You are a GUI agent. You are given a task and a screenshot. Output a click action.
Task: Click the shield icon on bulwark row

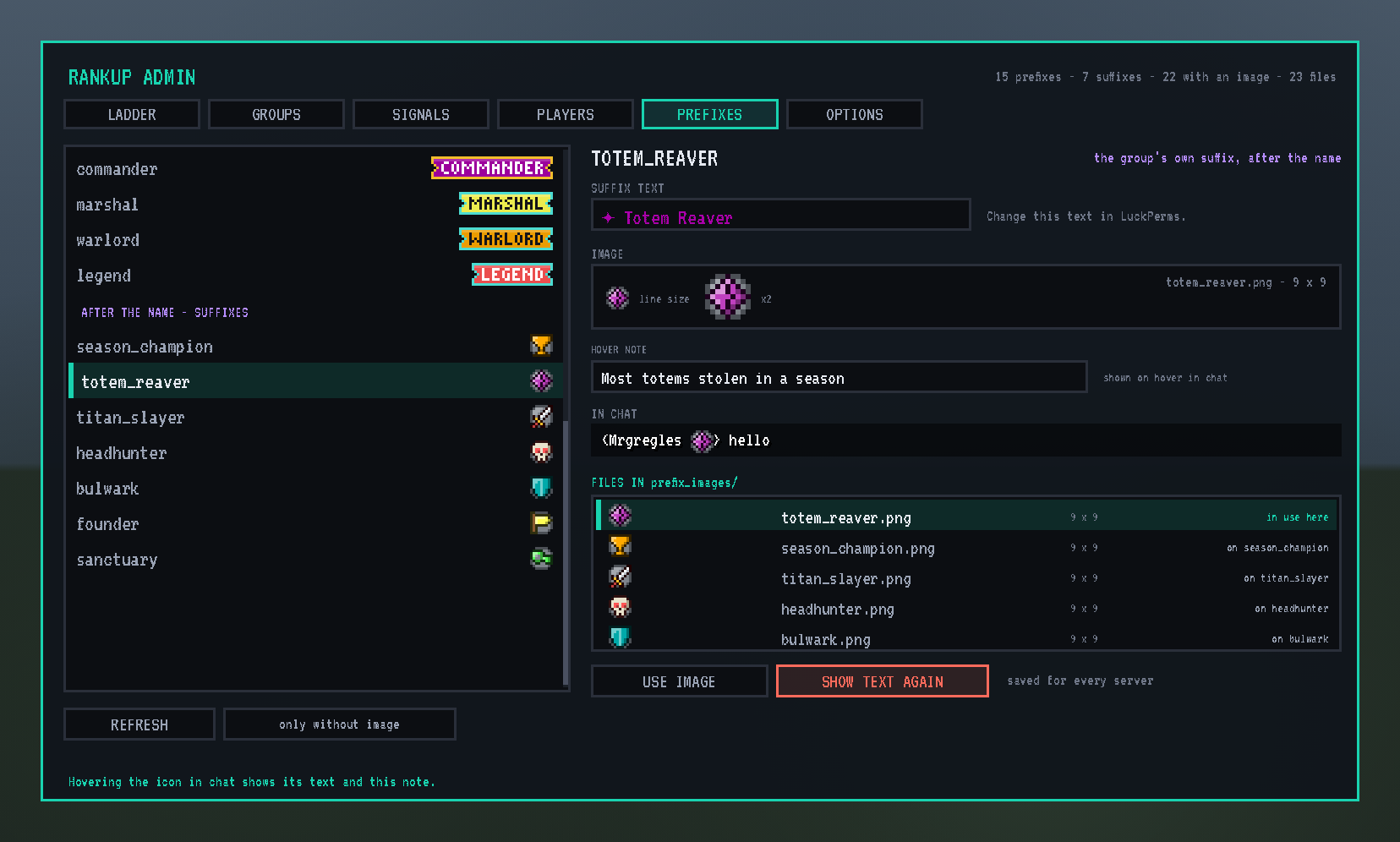[541, 488]
